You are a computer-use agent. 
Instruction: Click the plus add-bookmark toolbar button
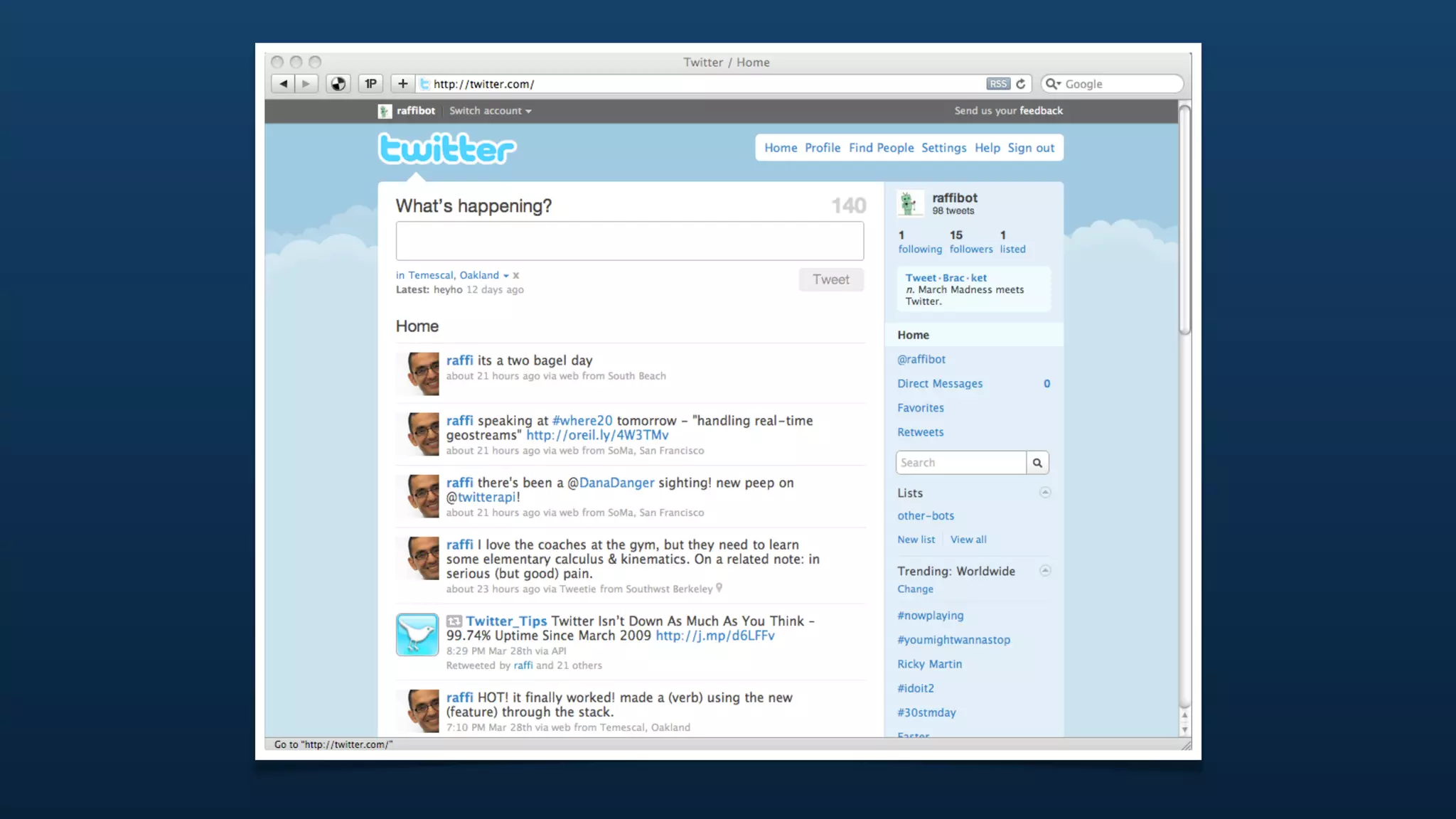(x=402, y=84)
